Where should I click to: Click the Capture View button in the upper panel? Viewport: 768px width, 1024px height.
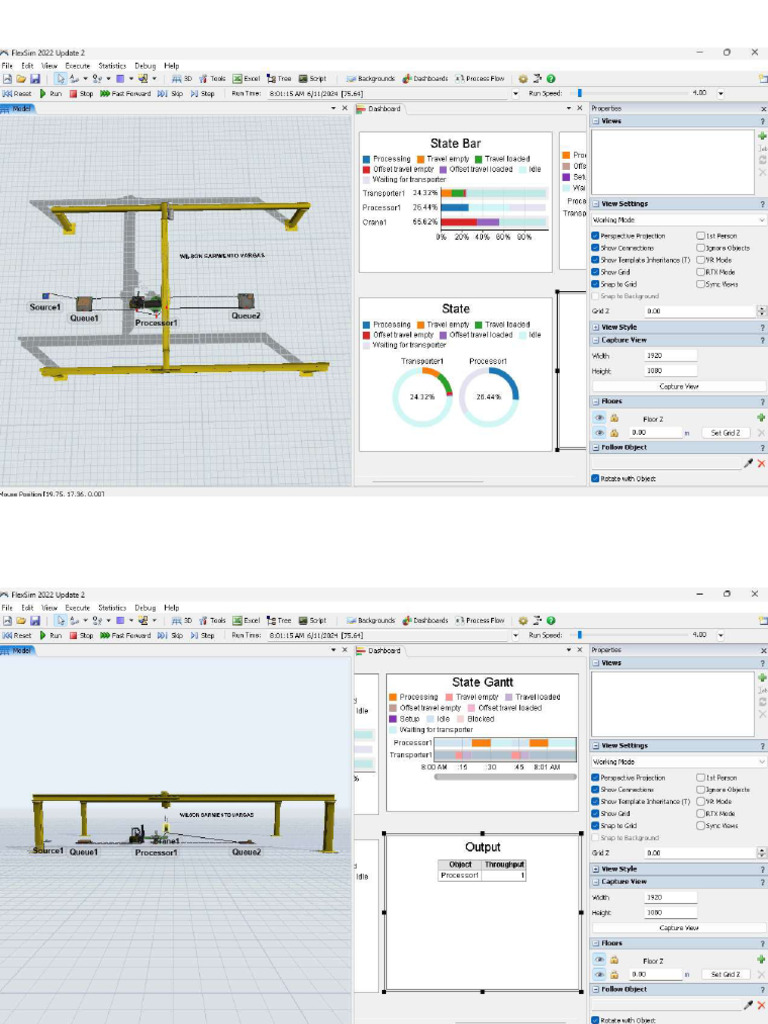coord(678,386)
